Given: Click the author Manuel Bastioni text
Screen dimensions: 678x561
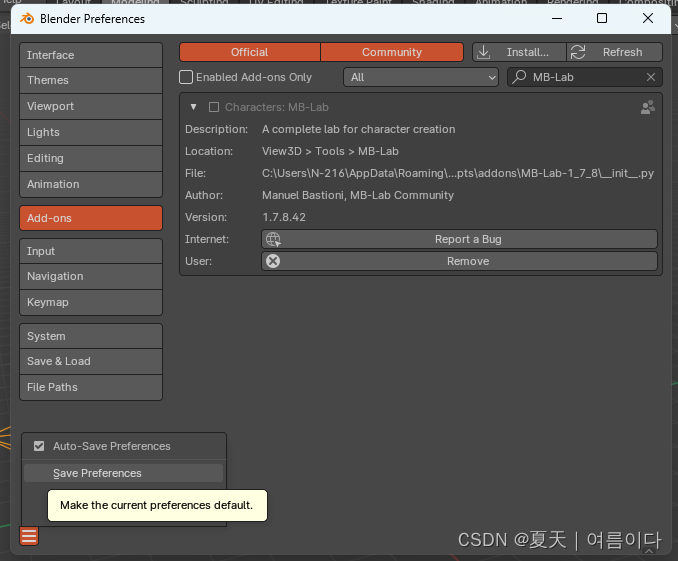Looking at the screenshot, I should (358, 195).
